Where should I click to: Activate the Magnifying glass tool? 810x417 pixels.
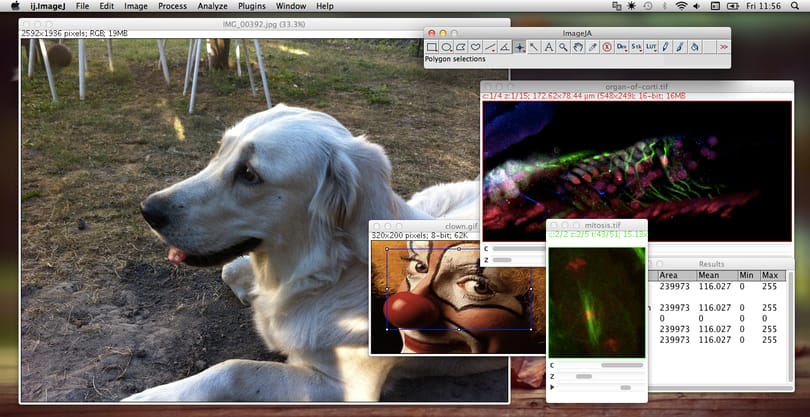coord(563,47)
